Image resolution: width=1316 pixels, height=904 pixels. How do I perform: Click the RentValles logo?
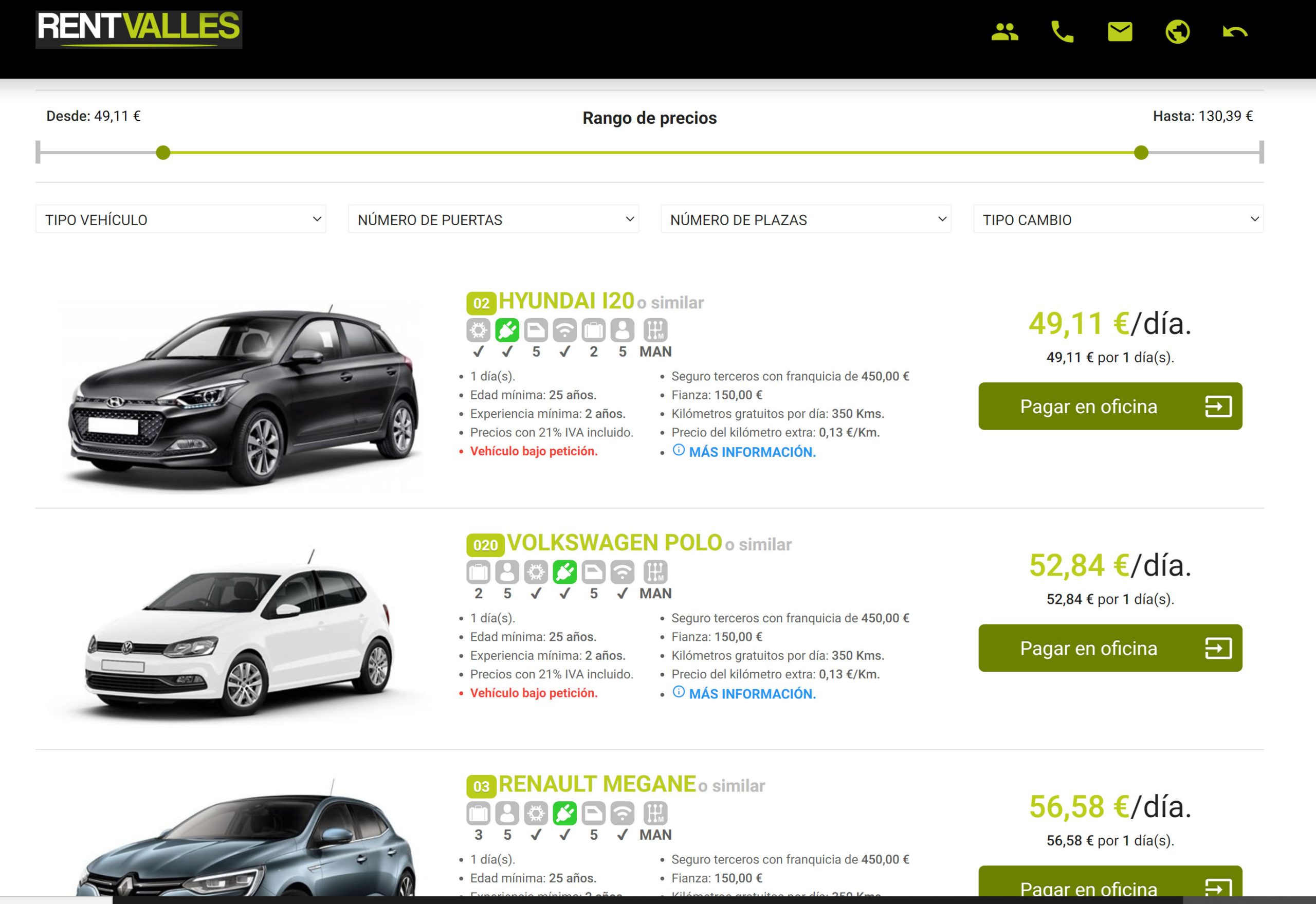[139, 29]
